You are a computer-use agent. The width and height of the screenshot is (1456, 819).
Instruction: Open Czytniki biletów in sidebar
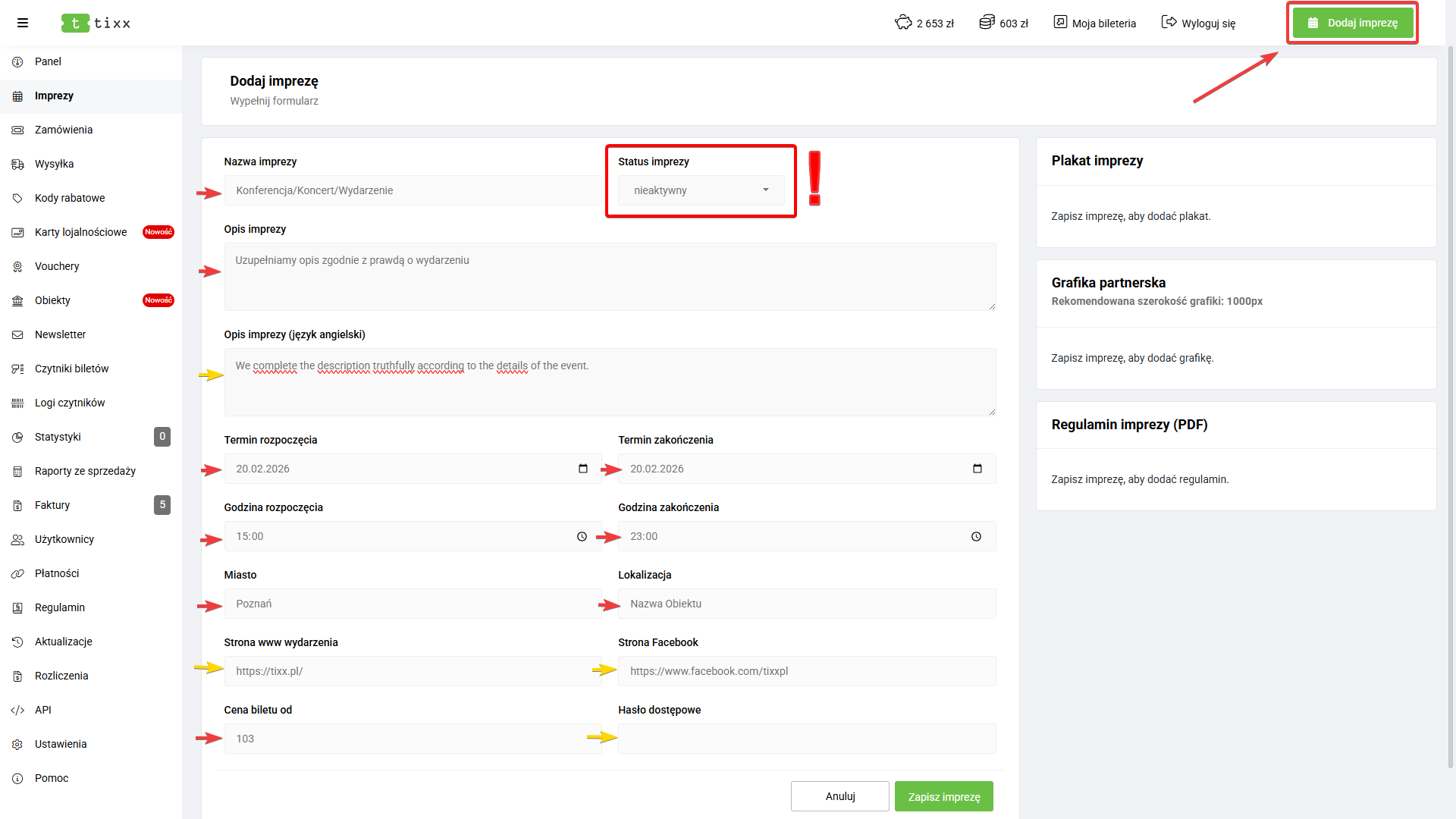point(72,369)
